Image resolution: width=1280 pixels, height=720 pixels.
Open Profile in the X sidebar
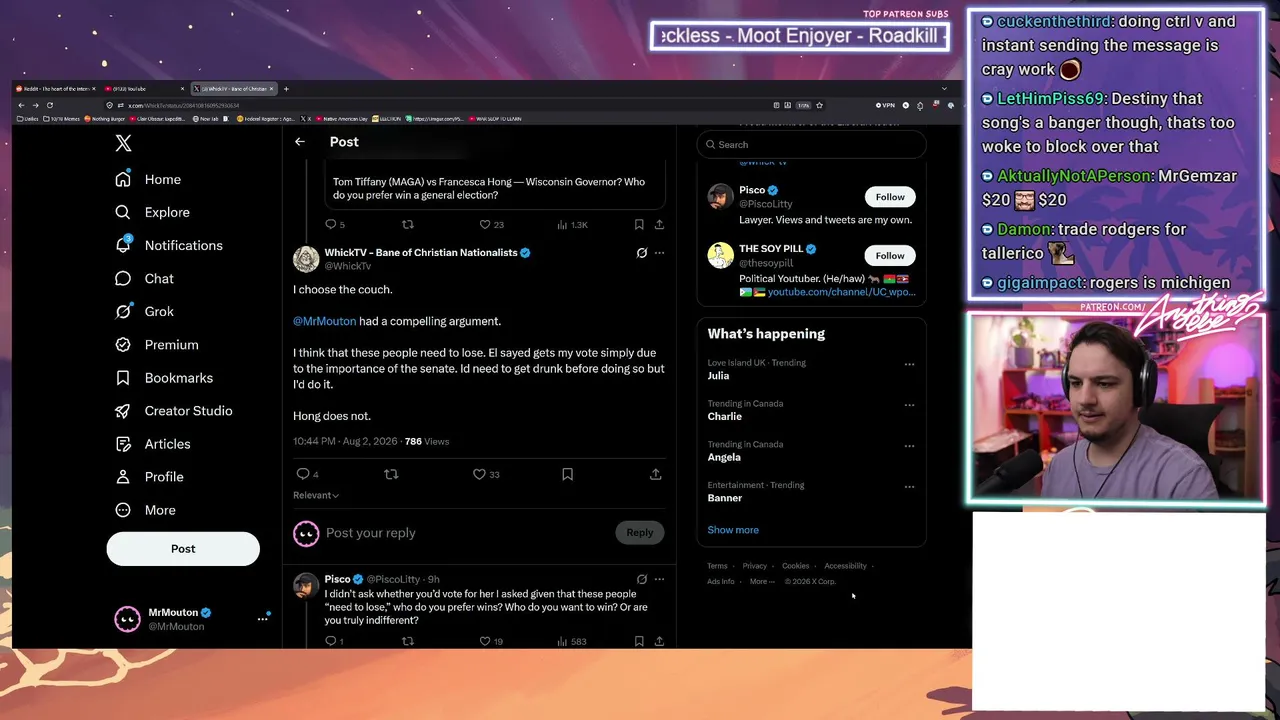pos(150,477)
